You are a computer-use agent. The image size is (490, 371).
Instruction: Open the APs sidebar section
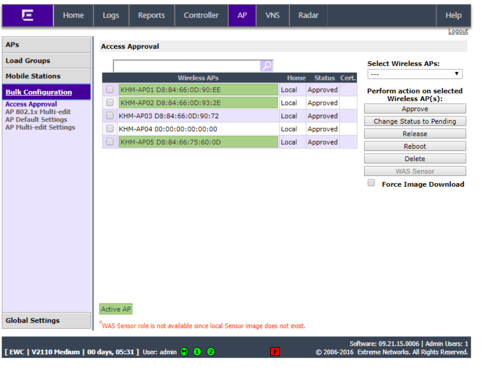46,45
